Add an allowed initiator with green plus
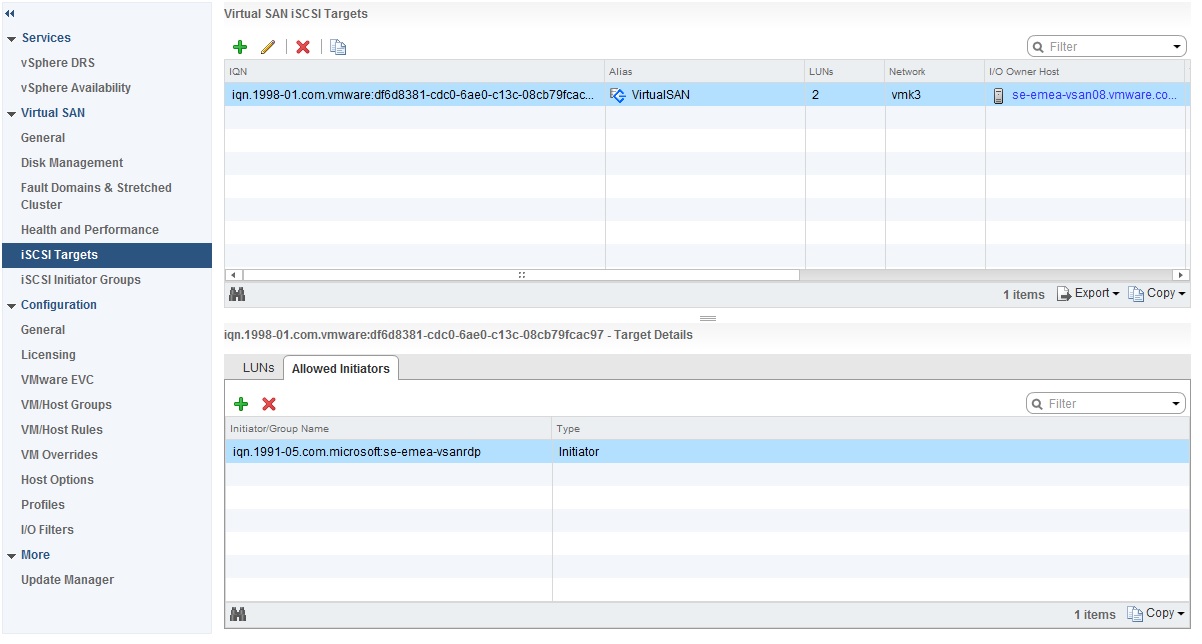The height and width of the screenshot is (644, 1202). click(x=240, y=404)
